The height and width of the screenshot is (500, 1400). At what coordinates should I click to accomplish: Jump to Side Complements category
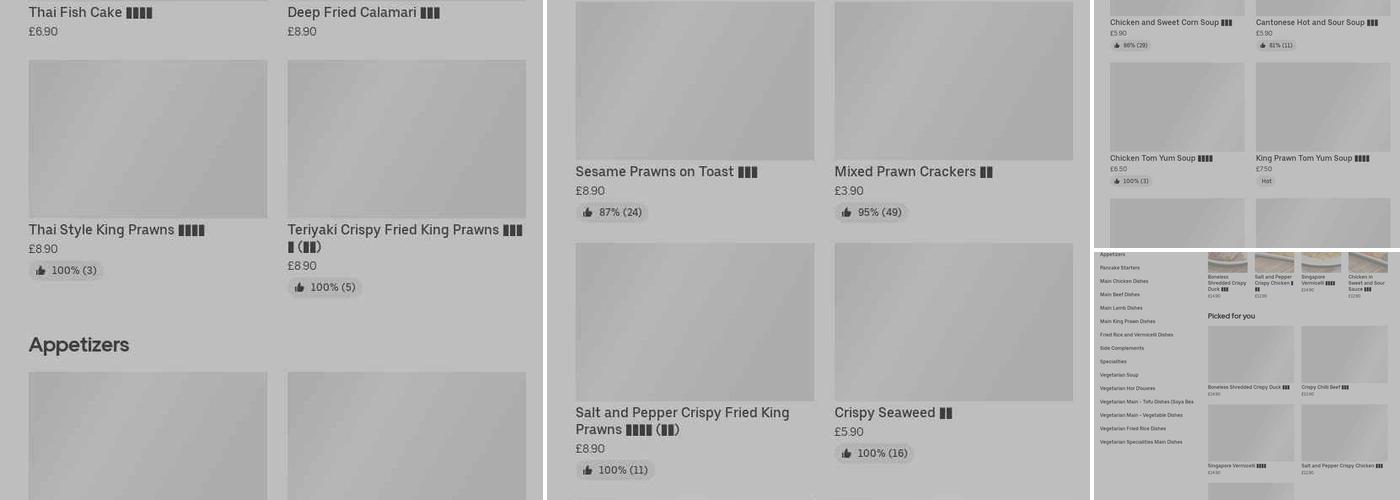pos(1121,348)
